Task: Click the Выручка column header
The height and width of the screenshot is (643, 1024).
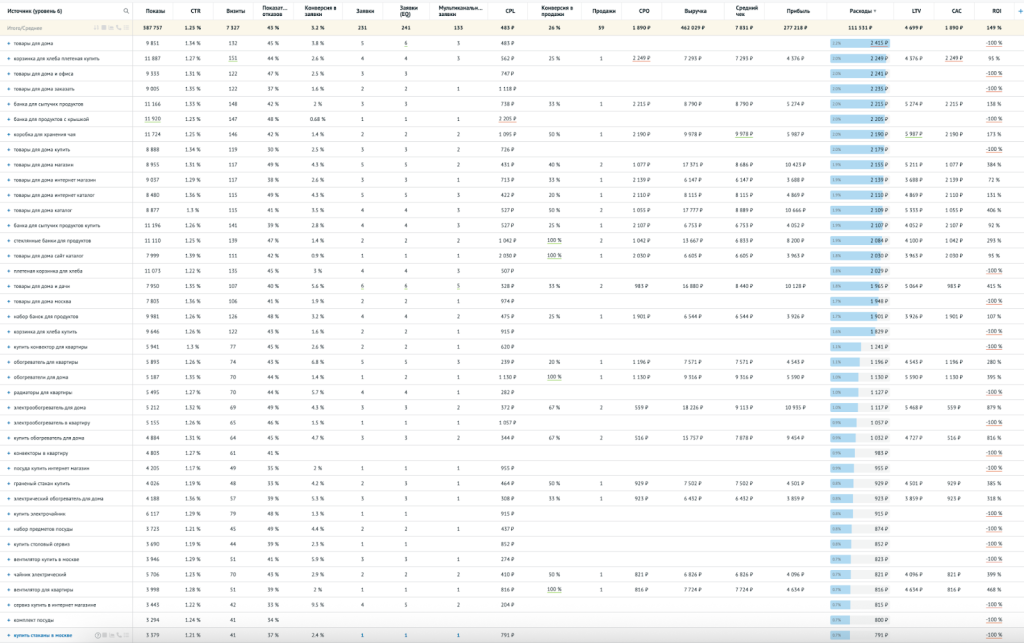Action: pyautogui.click(x=695, y=10)
